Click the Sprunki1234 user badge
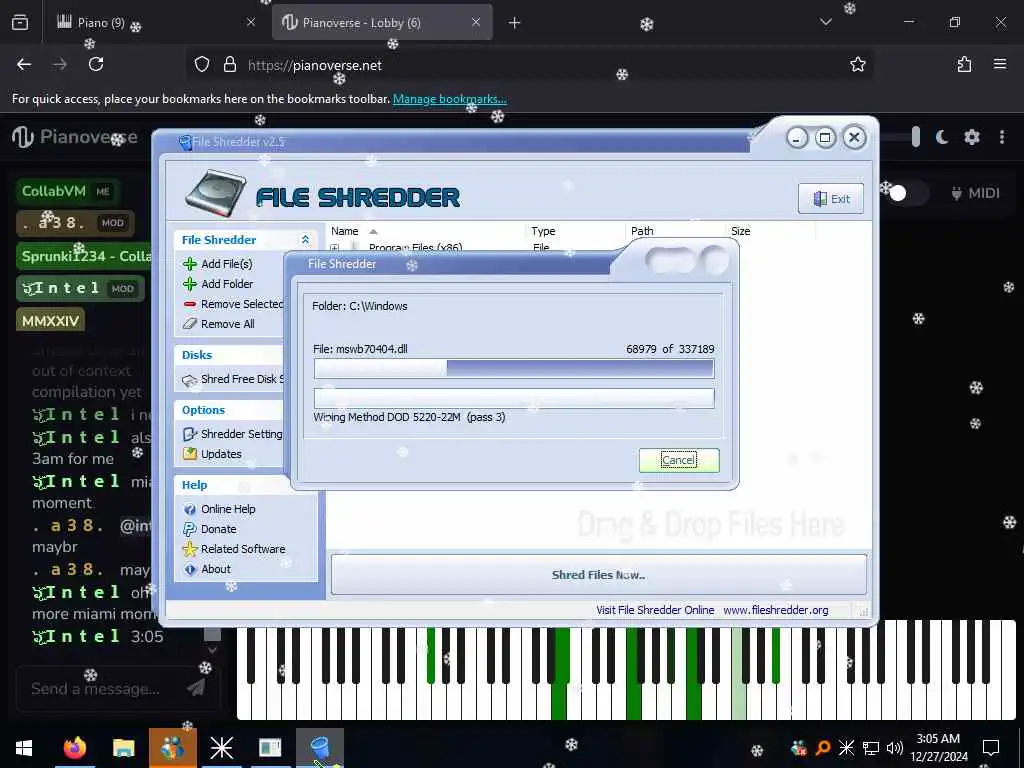 [x=85, y=256]
